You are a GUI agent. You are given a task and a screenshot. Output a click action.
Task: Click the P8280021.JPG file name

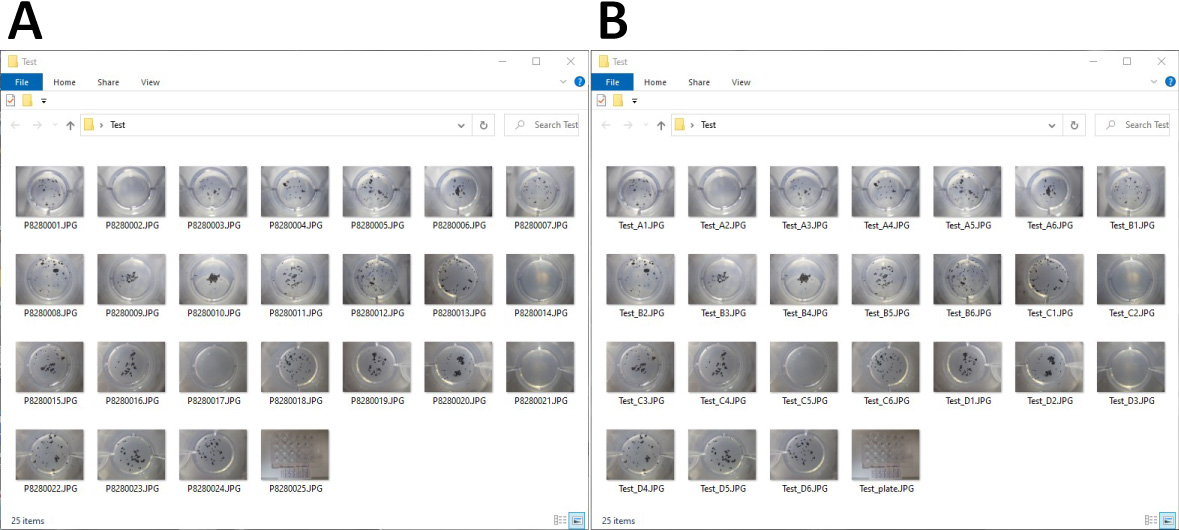point(541,401)
